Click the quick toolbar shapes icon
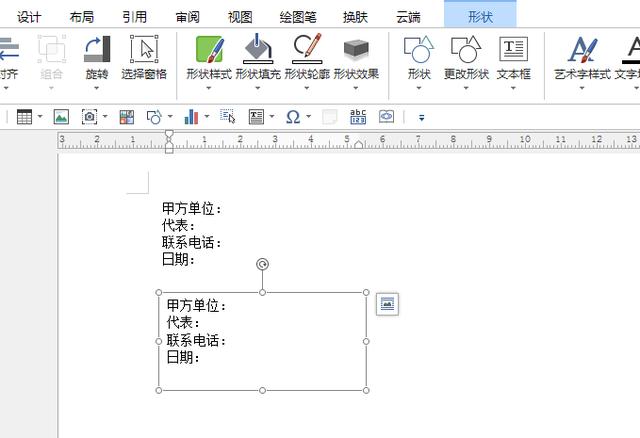Image resolution: width=640 pixels, height=438 pixels. [154, 117]
